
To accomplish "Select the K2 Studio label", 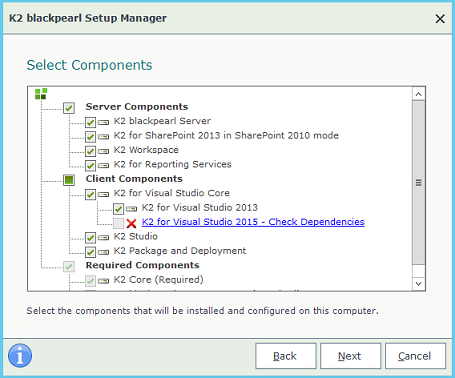I will coord(136,236).
